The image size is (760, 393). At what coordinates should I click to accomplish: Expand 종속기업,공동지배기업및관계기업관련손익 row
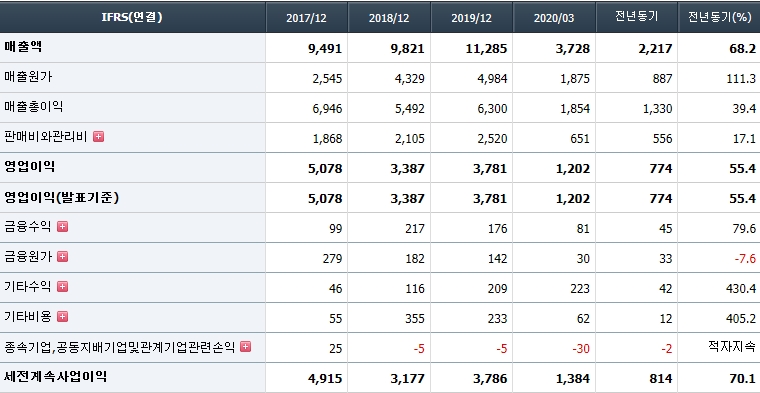[246, 346]
